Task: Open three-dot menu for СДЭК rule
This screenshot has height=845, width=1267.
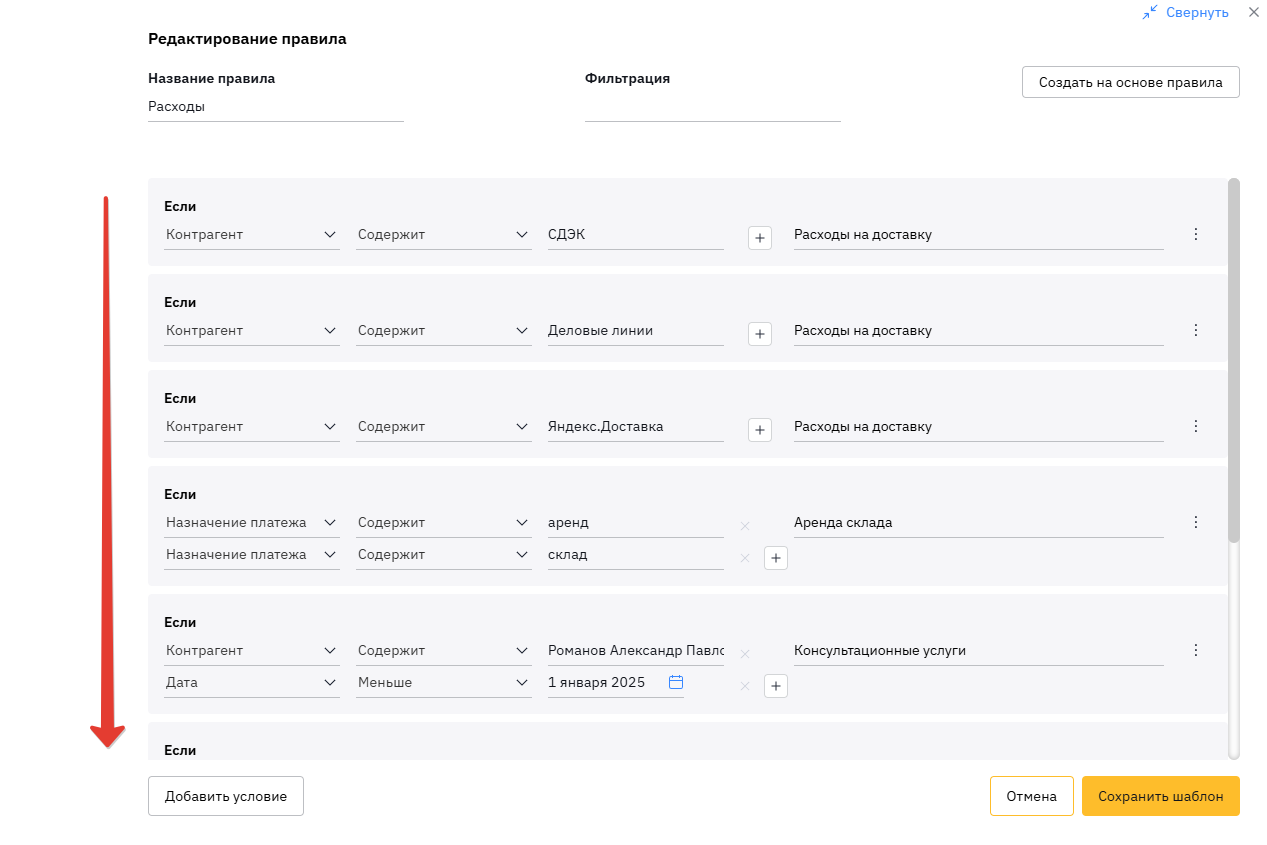Action: coord(1195,234)
